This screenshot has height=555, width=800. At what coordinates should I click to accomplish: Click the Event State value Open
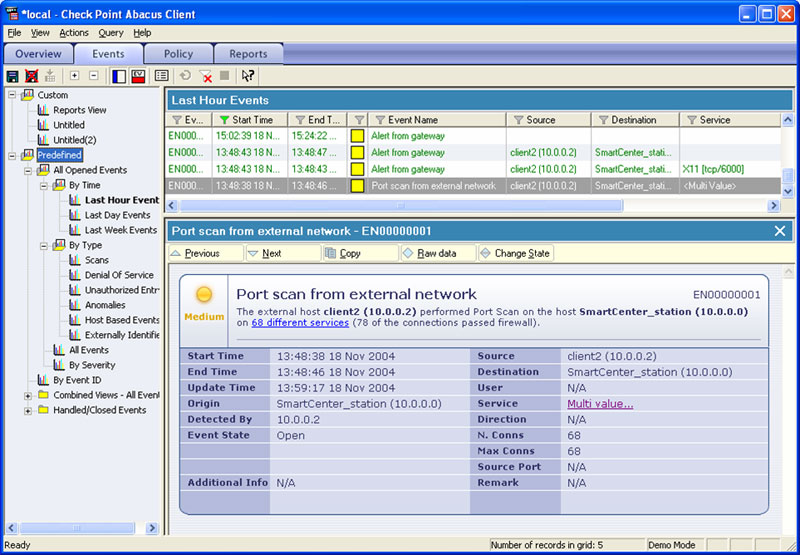click(291, 436)
